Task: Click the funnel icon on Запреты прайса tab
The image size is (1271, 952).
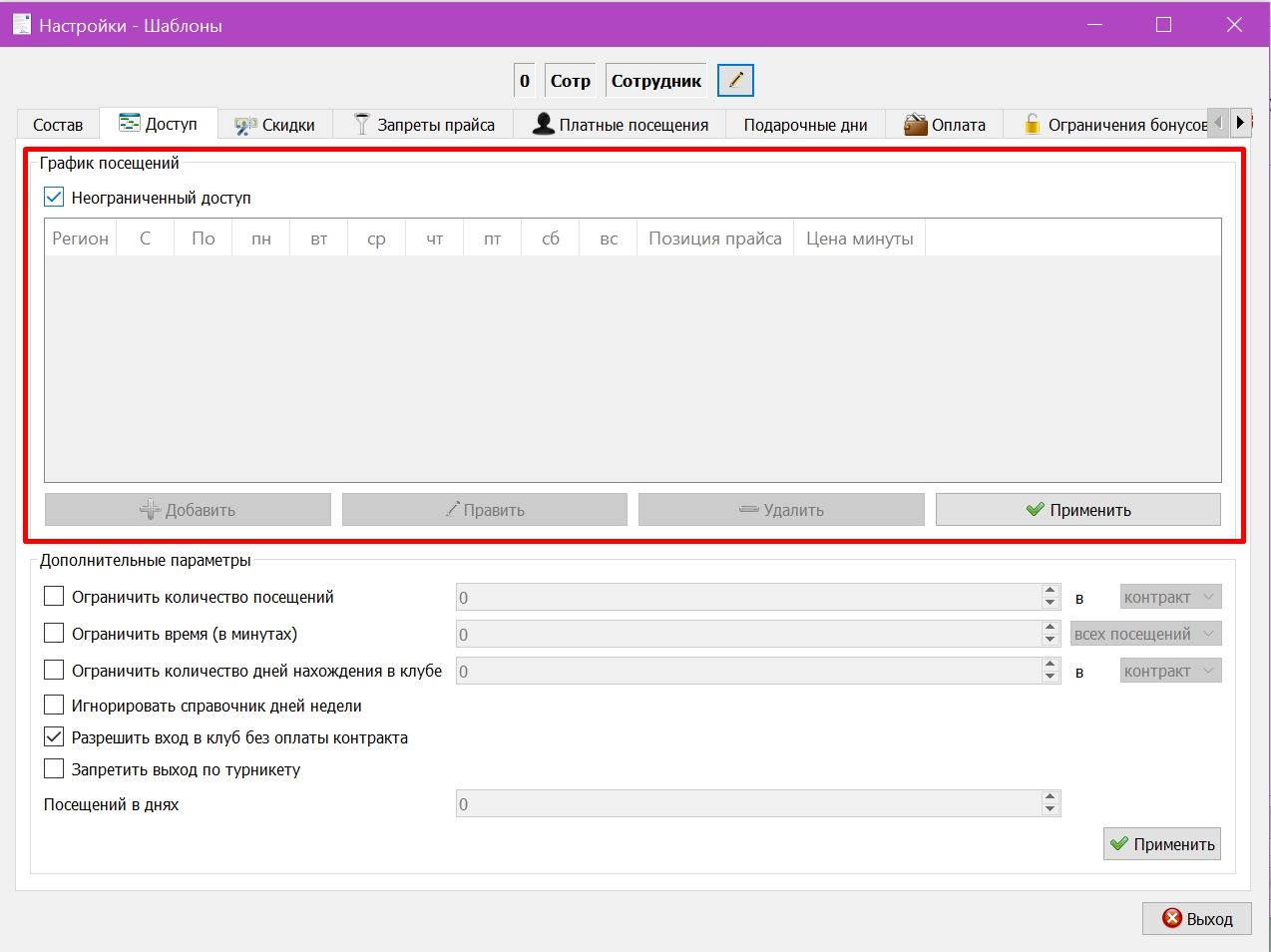Action: pyautogui.click(x=362, y=124)
